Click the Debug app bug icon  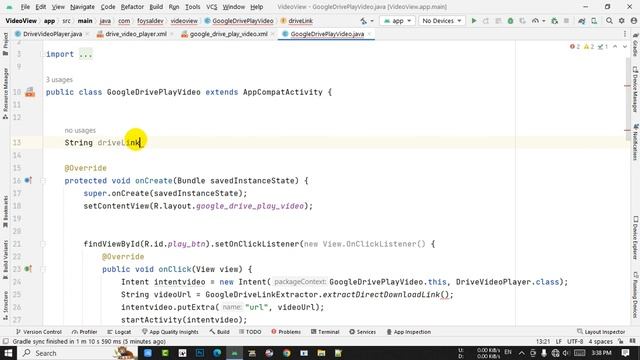coord(510,21)
